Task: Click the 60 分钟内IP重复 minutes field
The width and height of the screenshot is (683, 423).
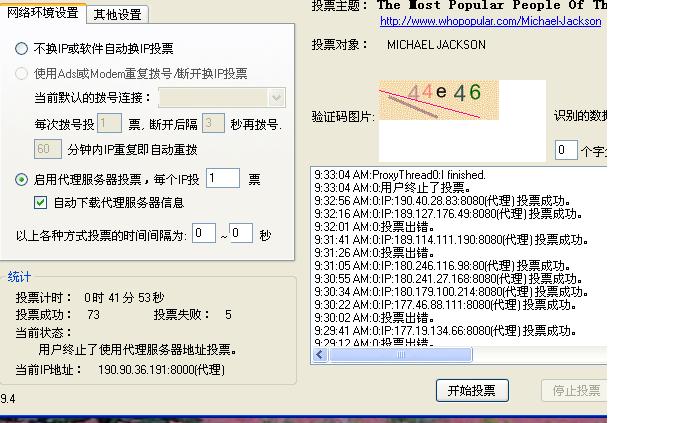Action: 48,149
